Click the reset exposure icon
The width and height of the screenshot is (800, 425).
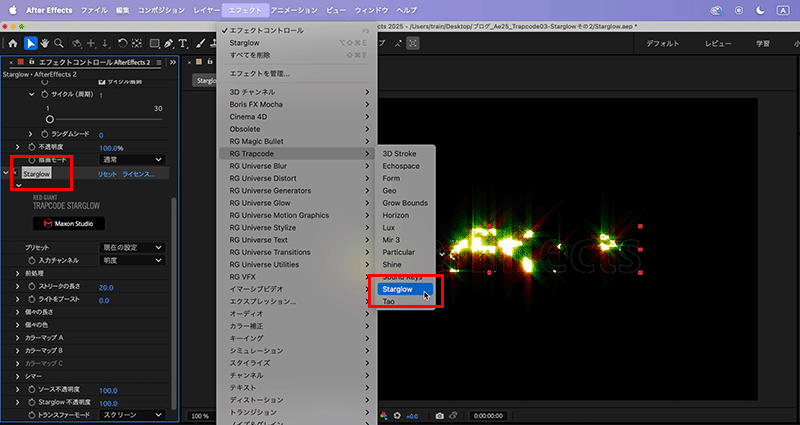coord(397,416)
